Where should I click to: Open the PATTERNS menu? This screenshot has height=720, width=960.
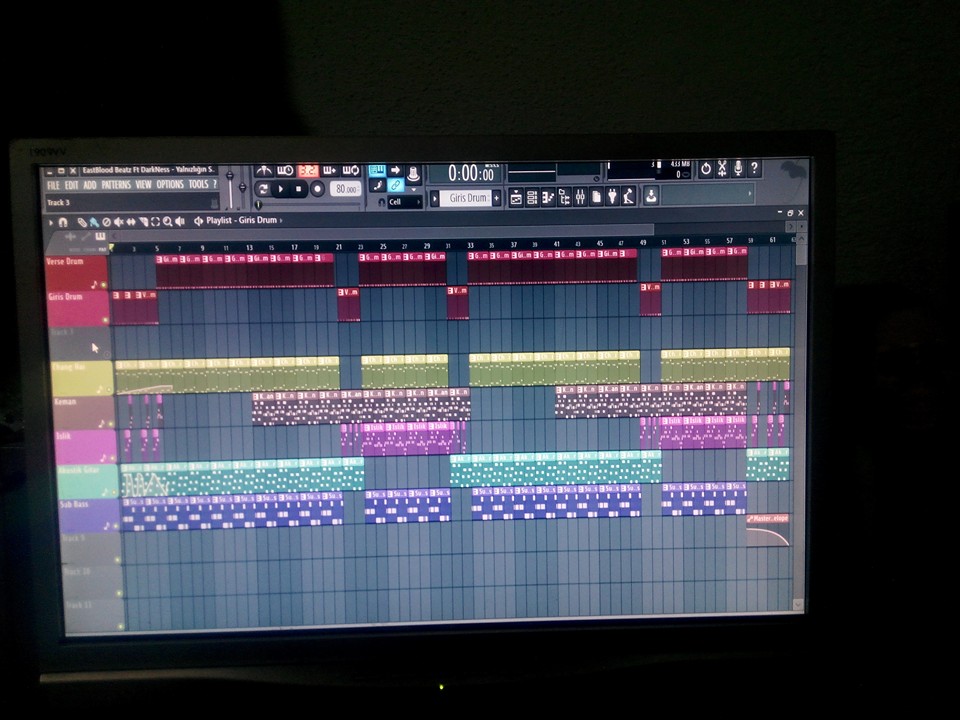click(116, 184)
